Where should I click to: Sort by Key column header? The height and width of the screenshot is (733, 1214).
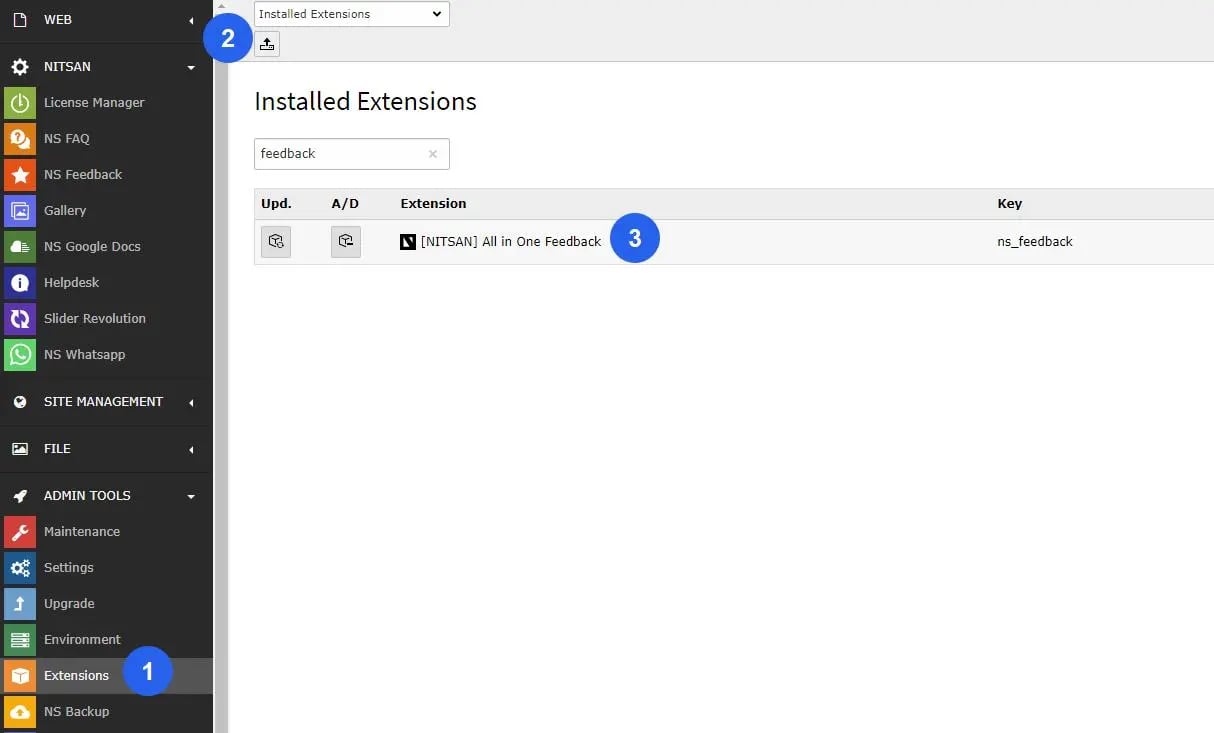1010,203
